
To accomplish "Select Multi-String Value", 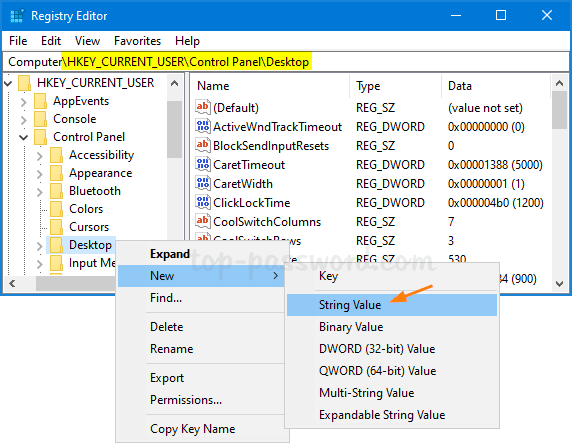I will pos(392,393).
